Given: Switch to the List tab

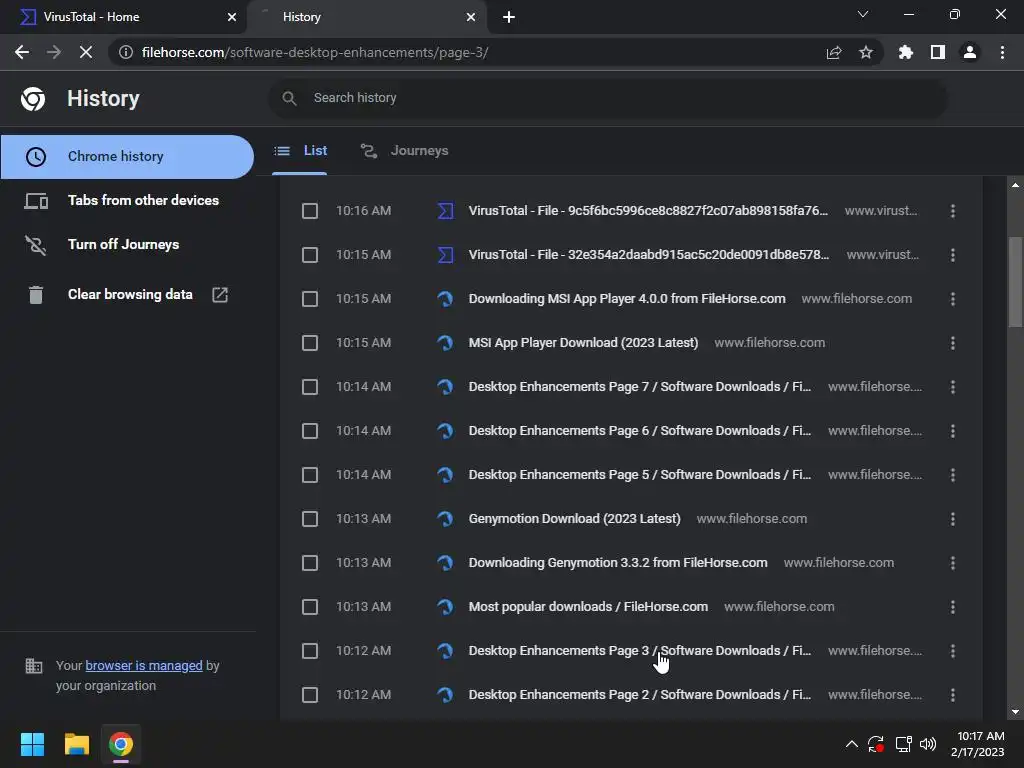Looking at the screenshot, I should point(300,151).
